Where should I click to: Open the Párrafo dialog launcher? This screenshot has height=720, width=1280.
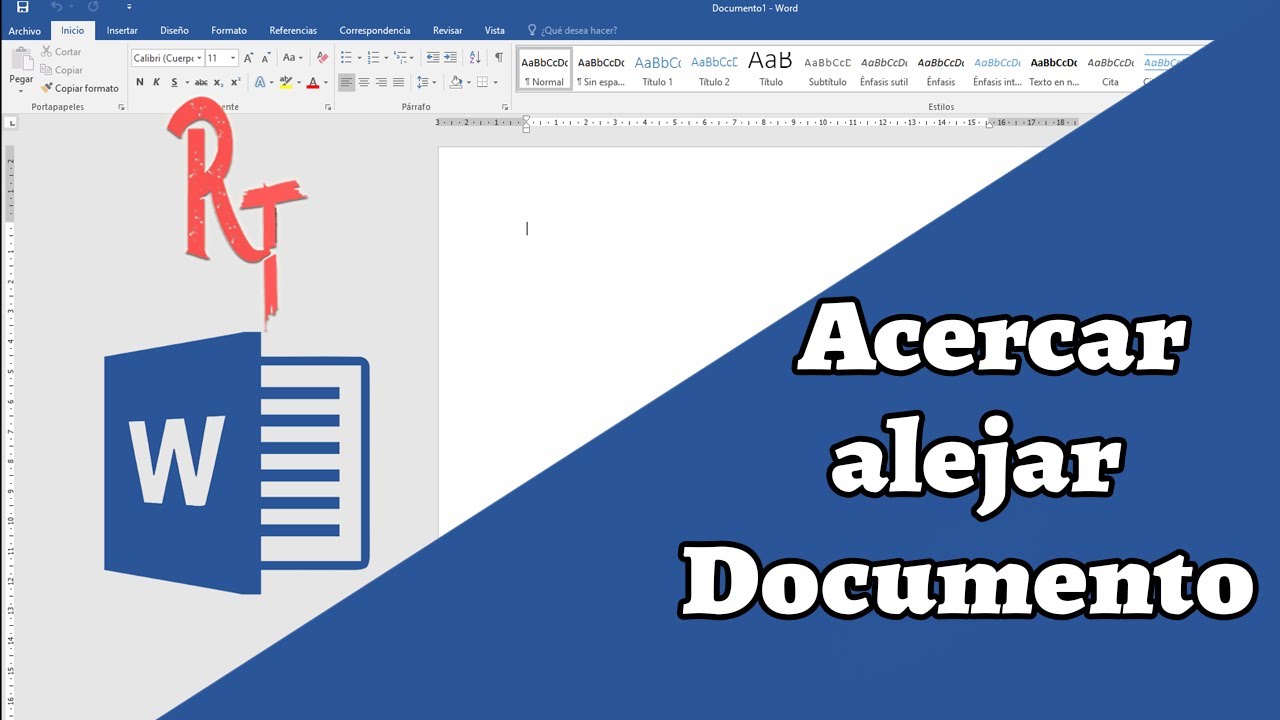tap(505, 107)
